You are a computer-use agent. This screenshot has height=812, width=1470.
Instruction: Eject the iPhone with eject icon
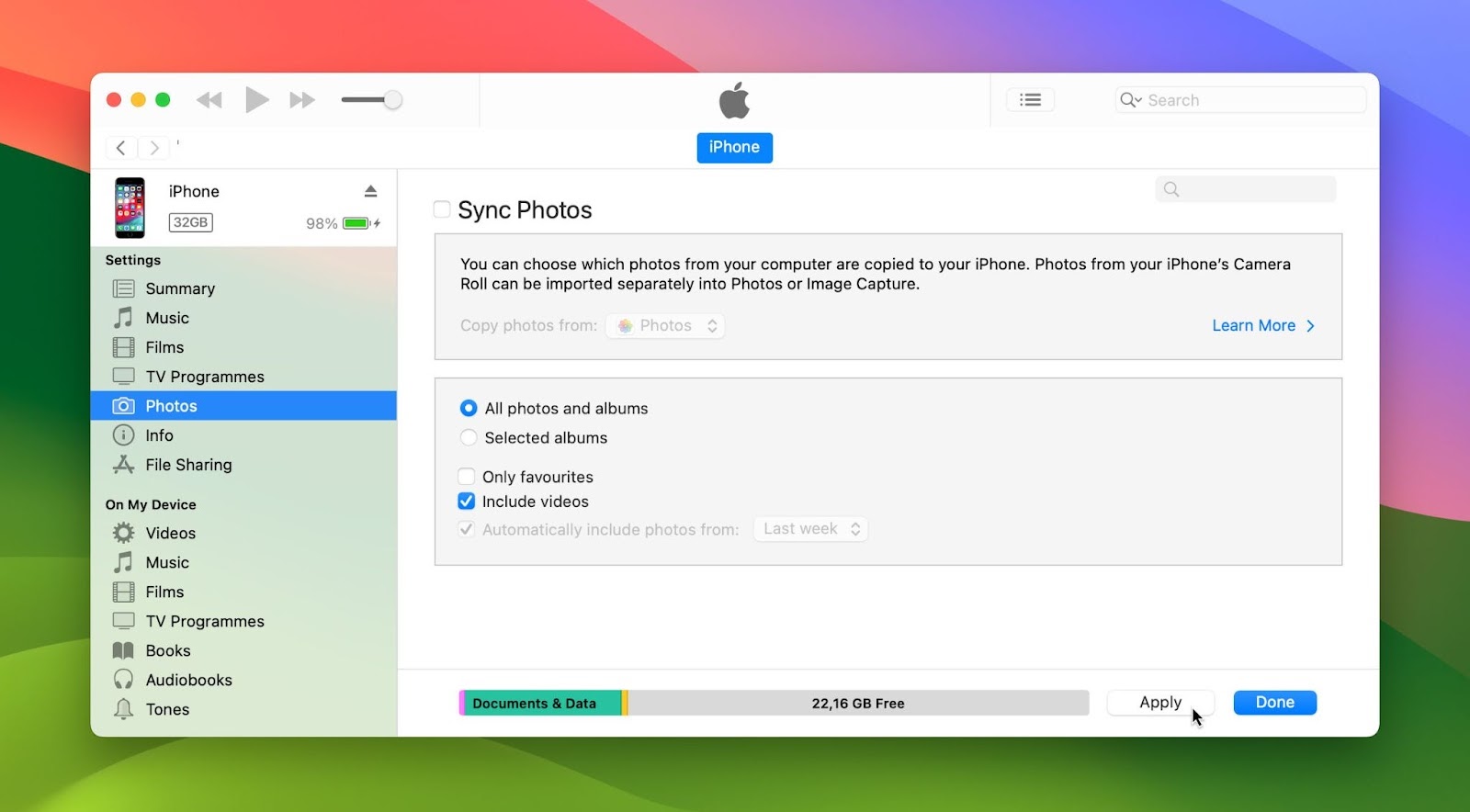click(x=371, y=191)
